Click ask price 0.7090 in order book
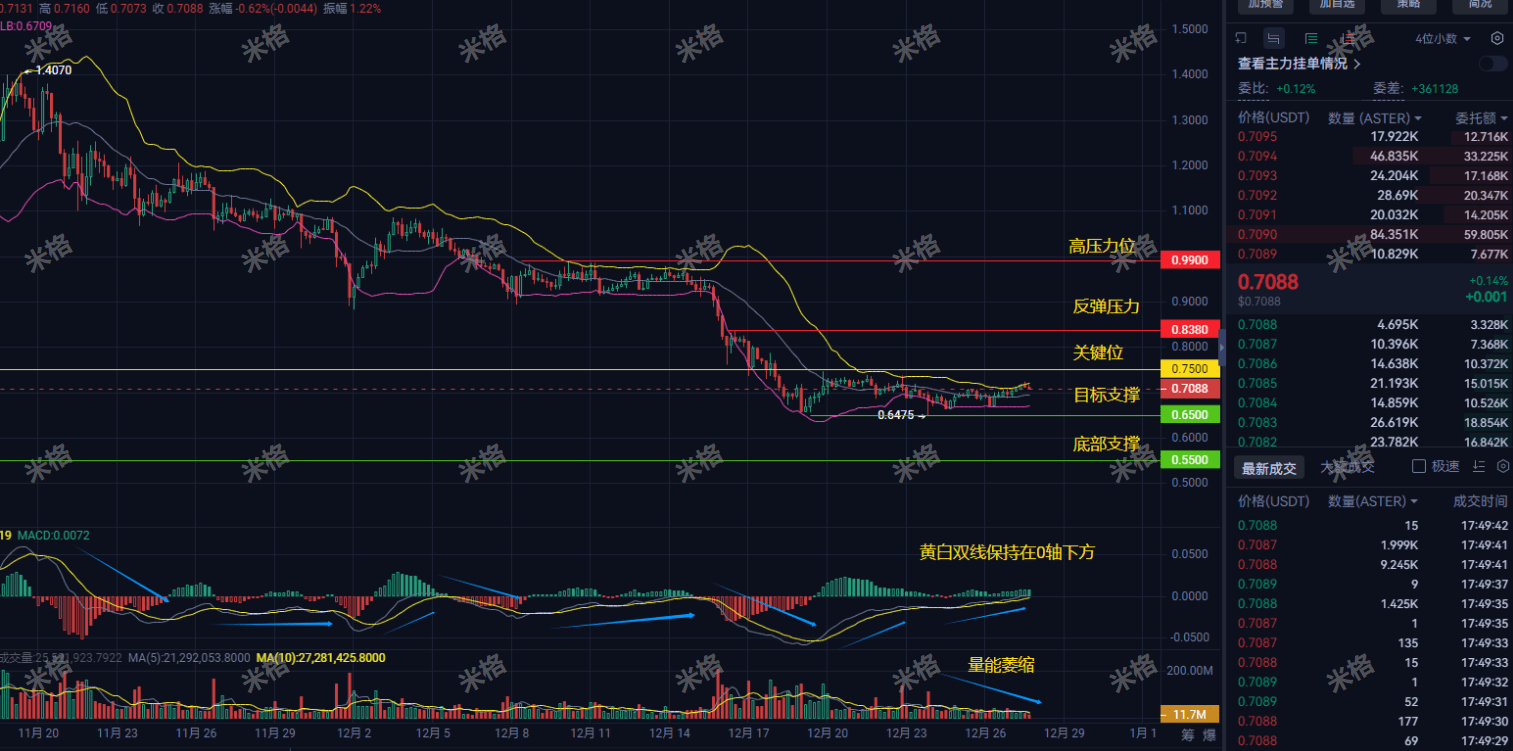This screenshot has height=751, width=1513. pyautogui.click(x=1256, y=234)
